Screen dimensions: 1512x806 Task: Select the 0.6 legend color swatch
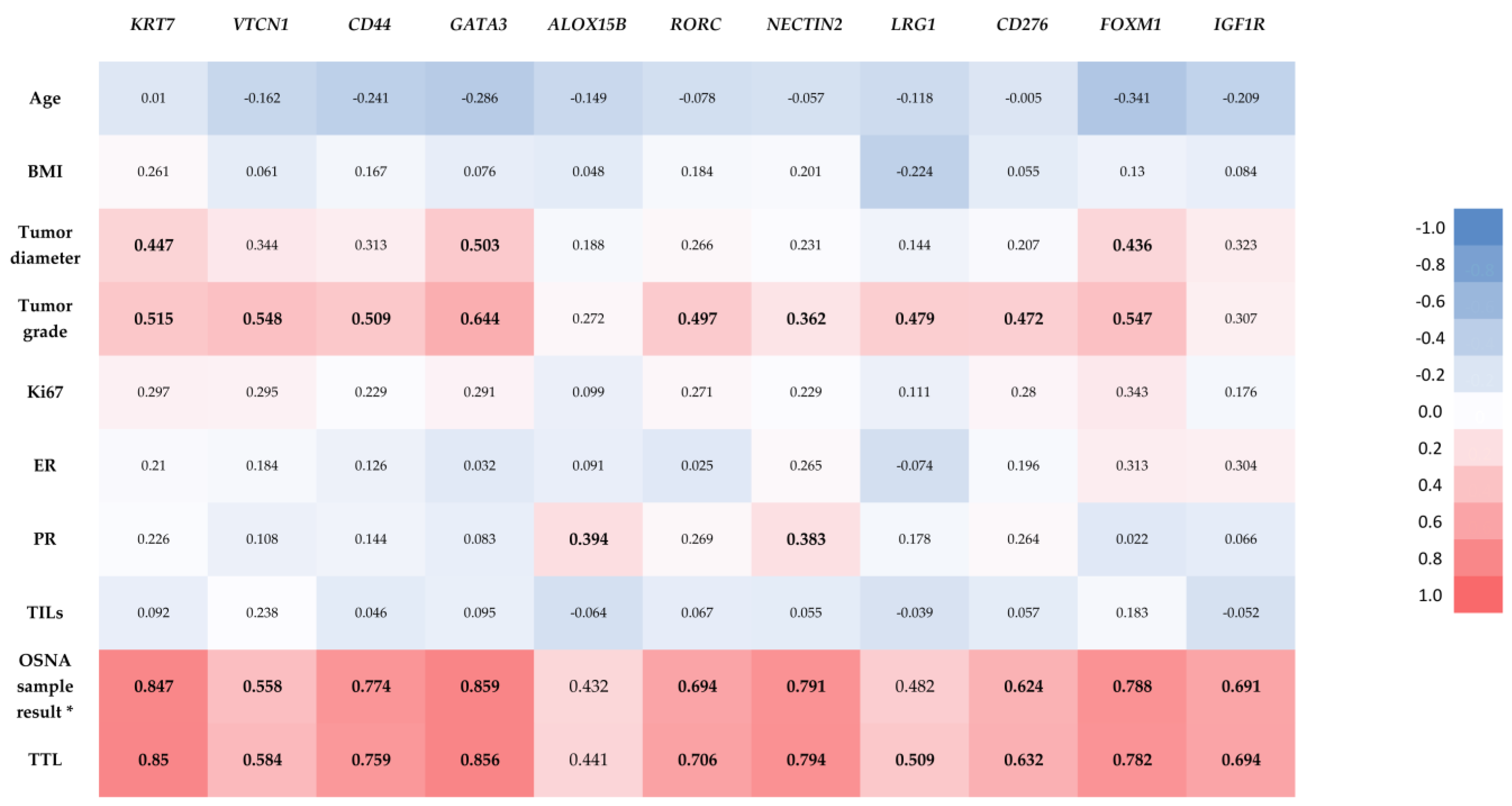click(1478, 521)
